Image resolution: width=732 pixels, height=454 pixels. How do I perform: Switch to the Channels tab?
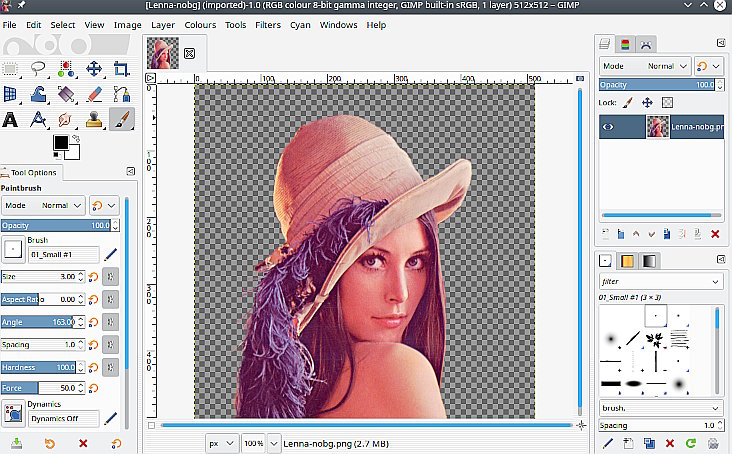(625, 44)
